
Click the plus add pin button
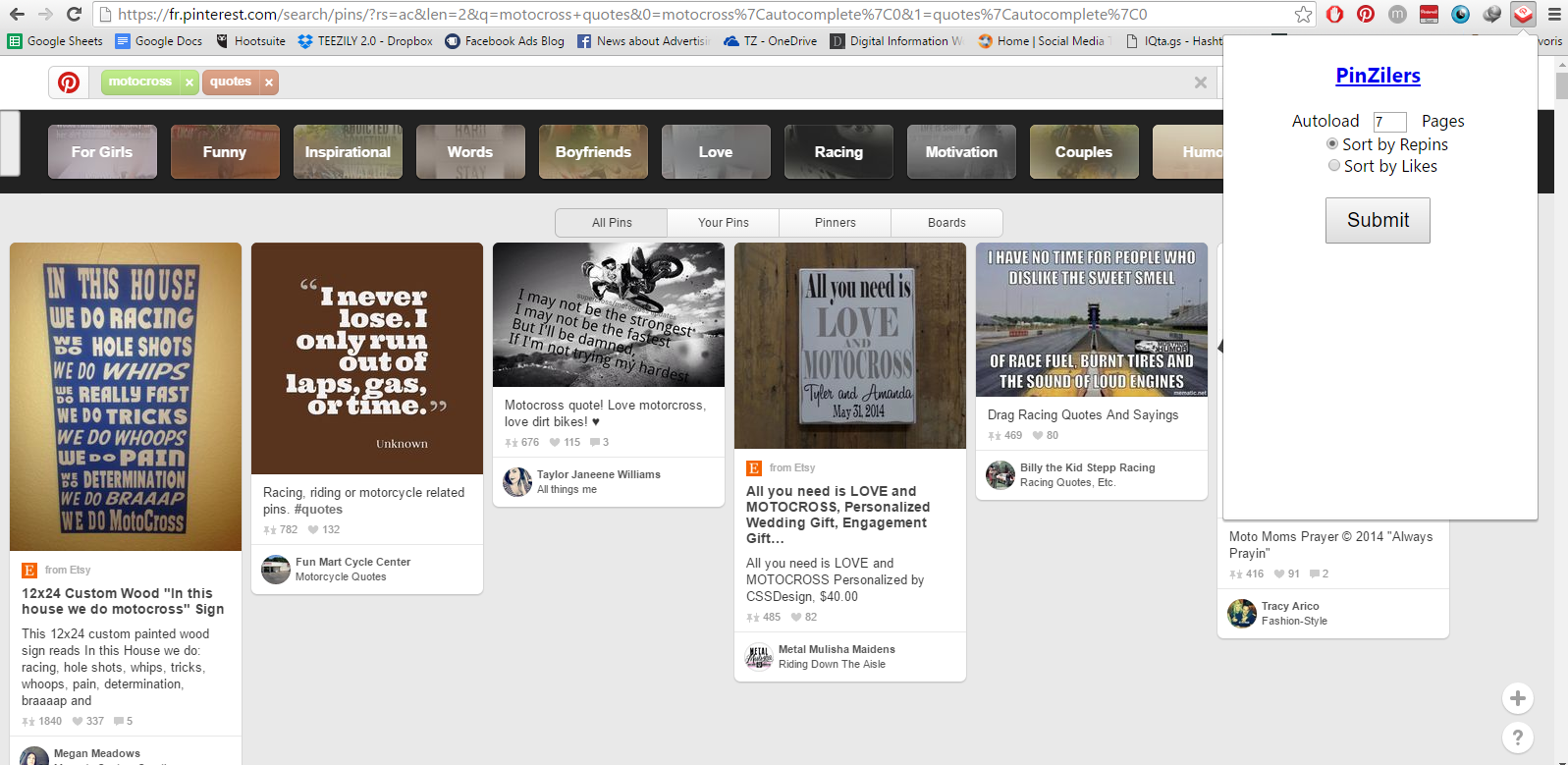click(x=1518, y=698)
